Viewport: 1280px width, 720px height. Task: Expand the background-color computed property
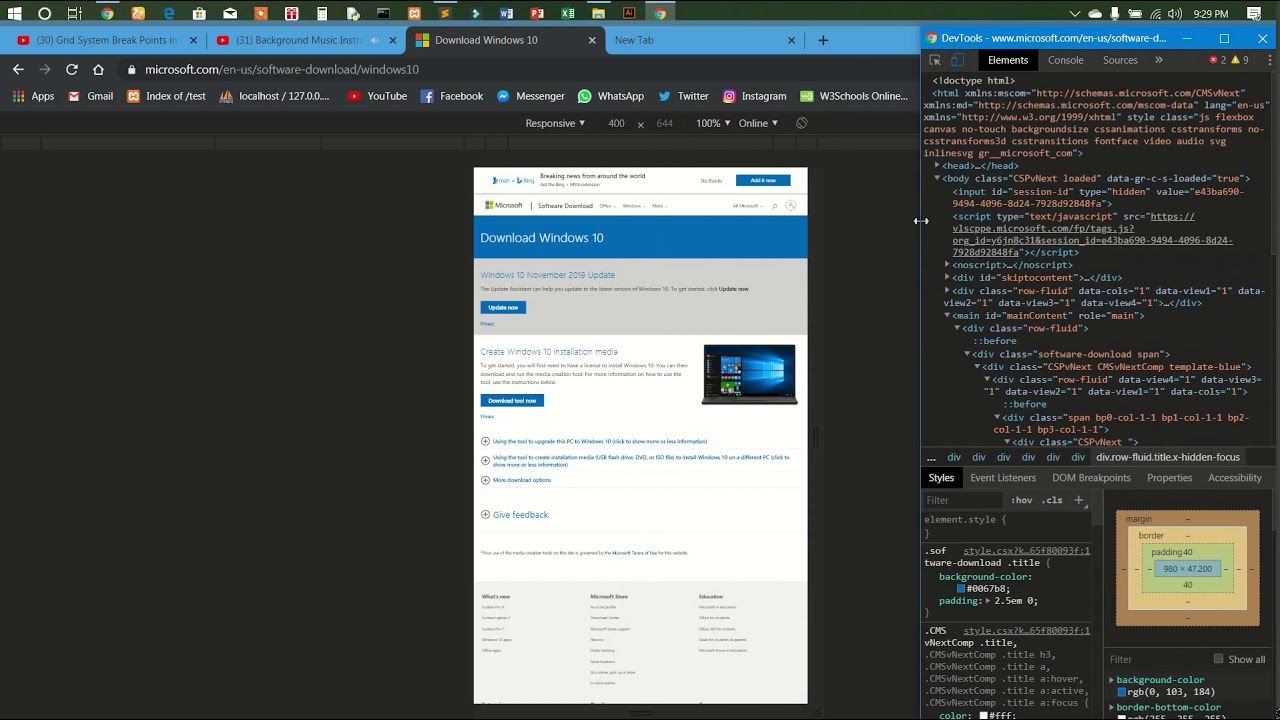[x=1111, y=680]
